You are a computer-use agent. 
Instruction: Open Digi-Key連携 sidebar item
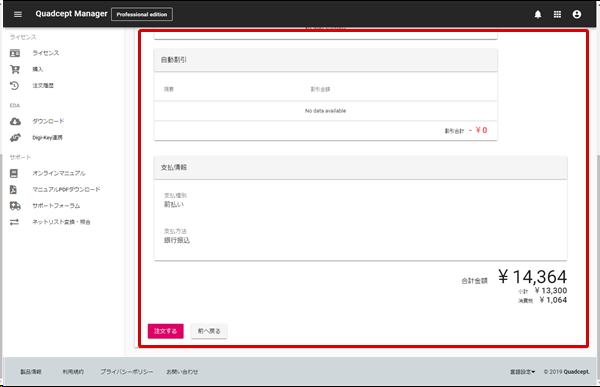(x=47, y=137)
